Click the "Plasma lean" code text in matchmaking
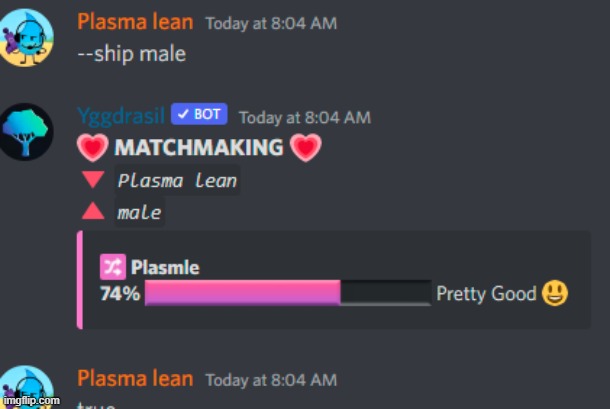Image resolution: width=610 pixels, height=409 pixels. pyautogui.click(x=177, y=181)
